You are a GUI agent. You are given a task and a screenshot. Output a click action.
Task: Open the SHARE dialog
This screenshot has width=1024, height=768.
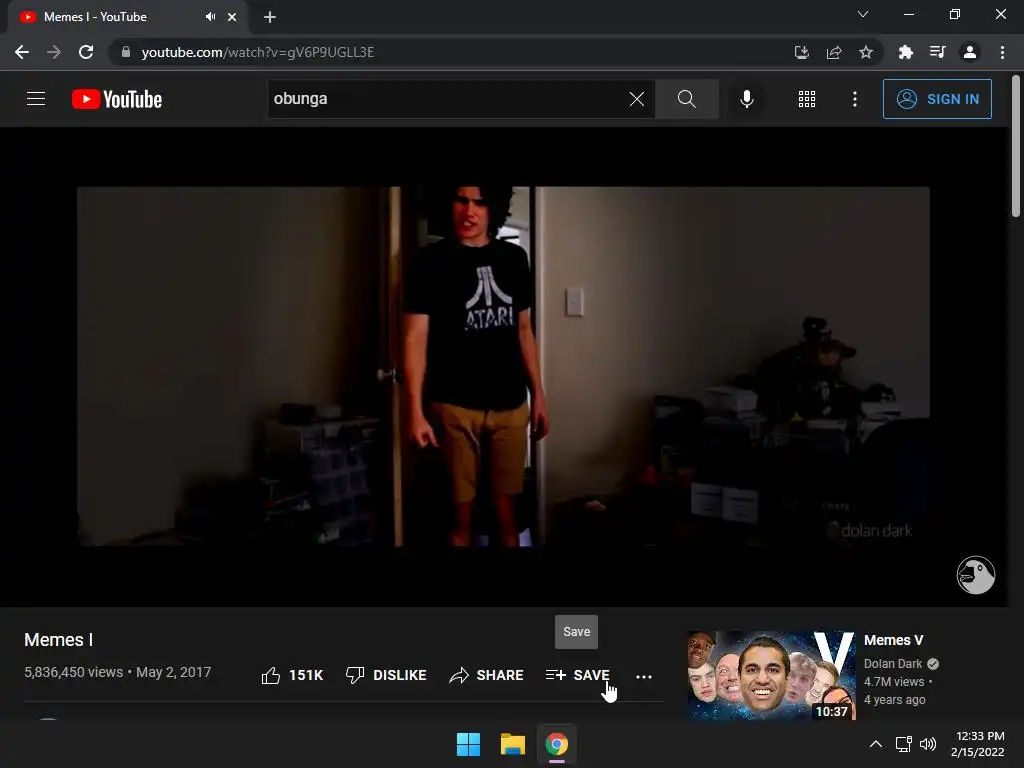click(487, 675)
